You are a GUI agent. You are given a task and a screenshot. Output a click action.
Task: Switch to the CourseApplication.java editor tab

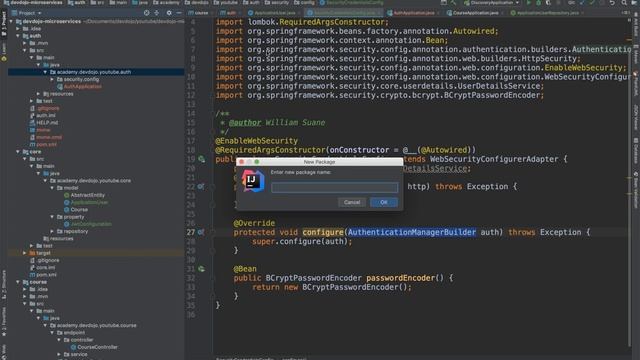[x=475, y=13]
